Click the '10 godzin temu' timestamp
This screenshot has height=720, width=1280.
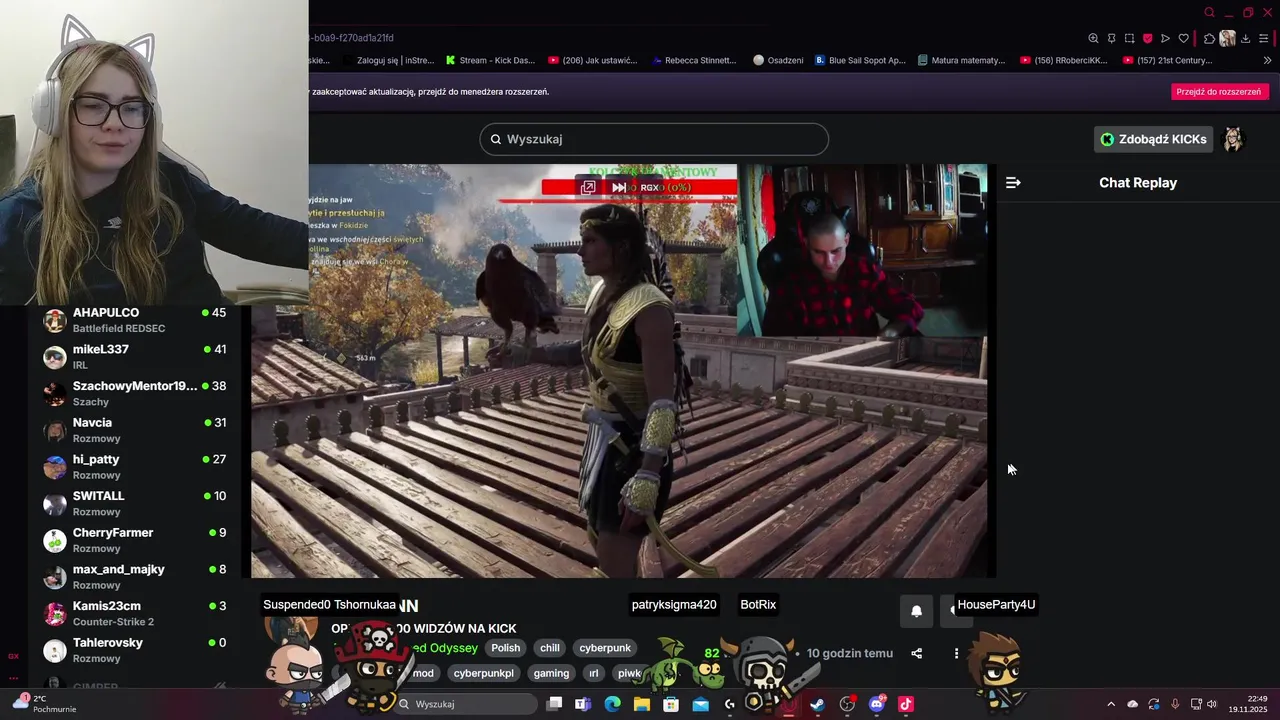pyautogui.click(x=850, y=653)
